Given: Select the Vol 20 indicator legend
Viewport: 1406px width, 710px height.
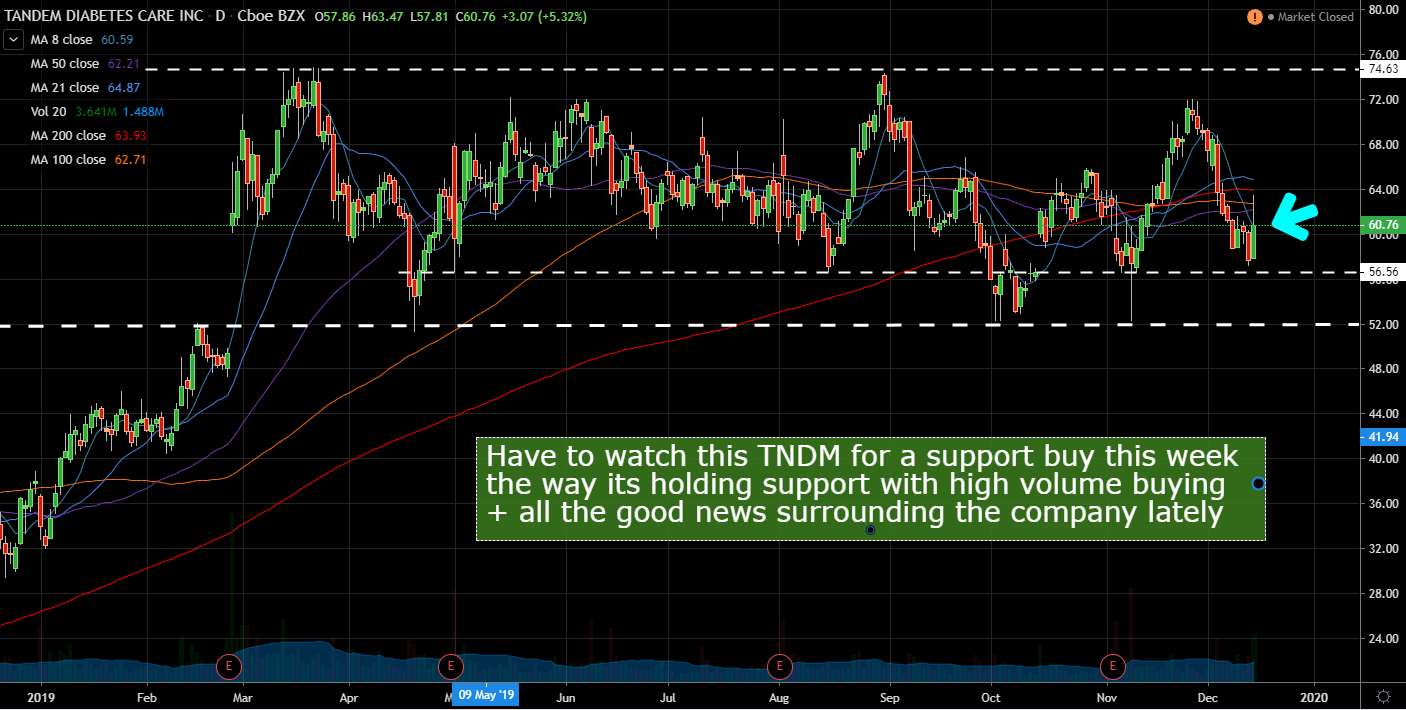Looking at the screenshot, I should (x=49, y=112).
